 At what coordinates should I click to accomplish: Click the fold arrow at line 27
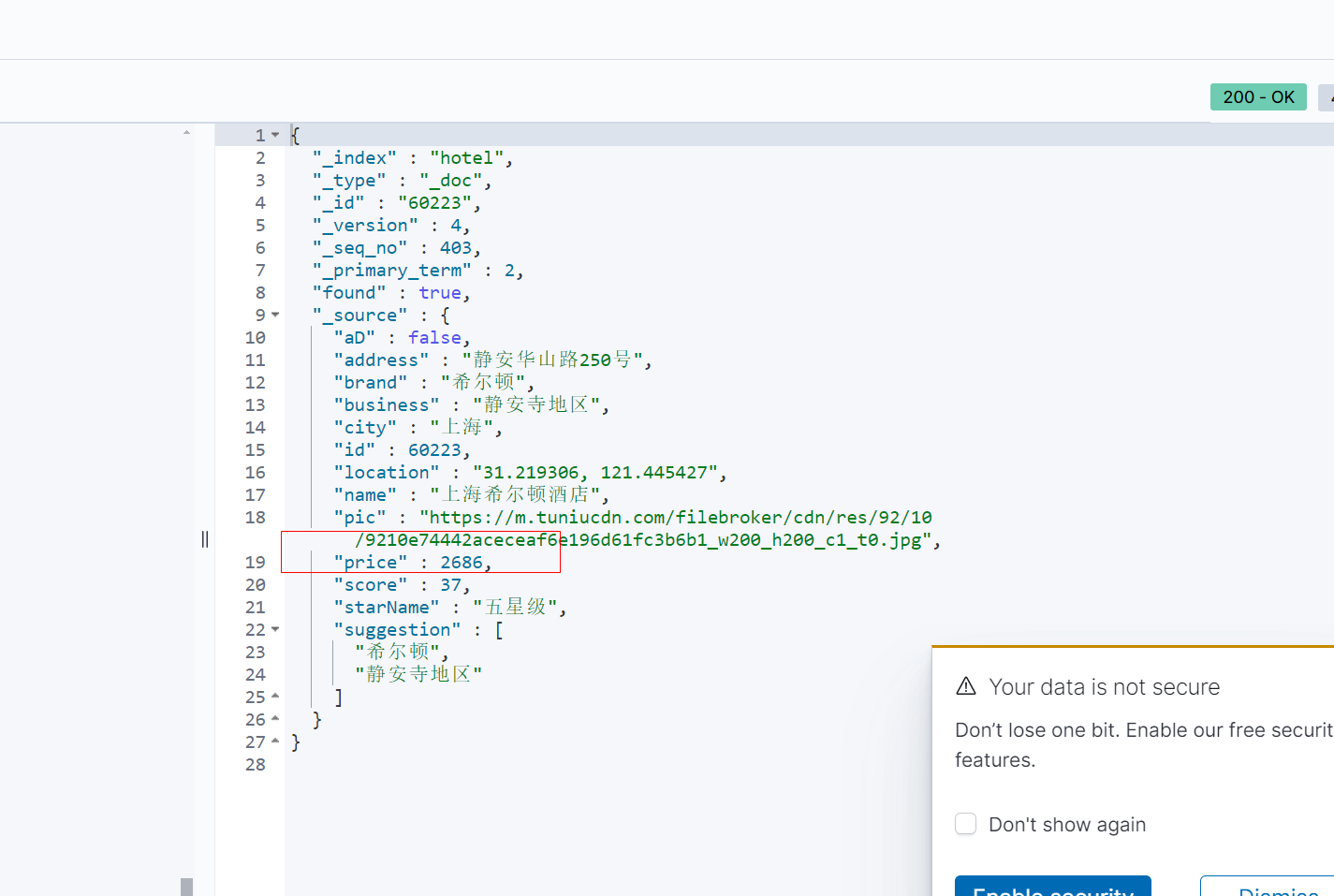tap(275, 742)
